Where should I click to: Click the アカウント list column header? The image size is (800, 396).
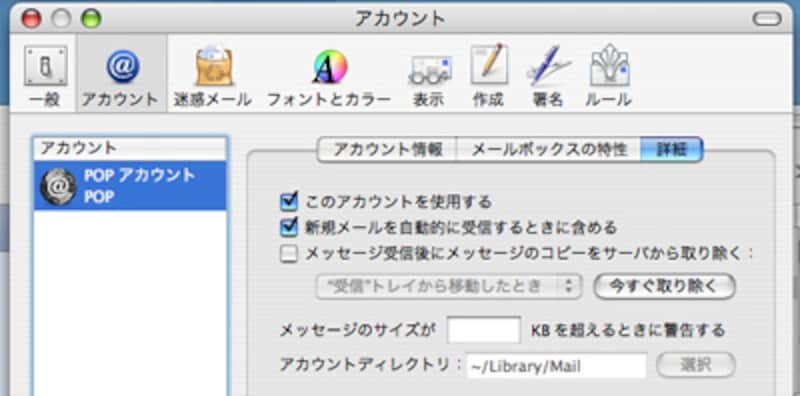130,148
